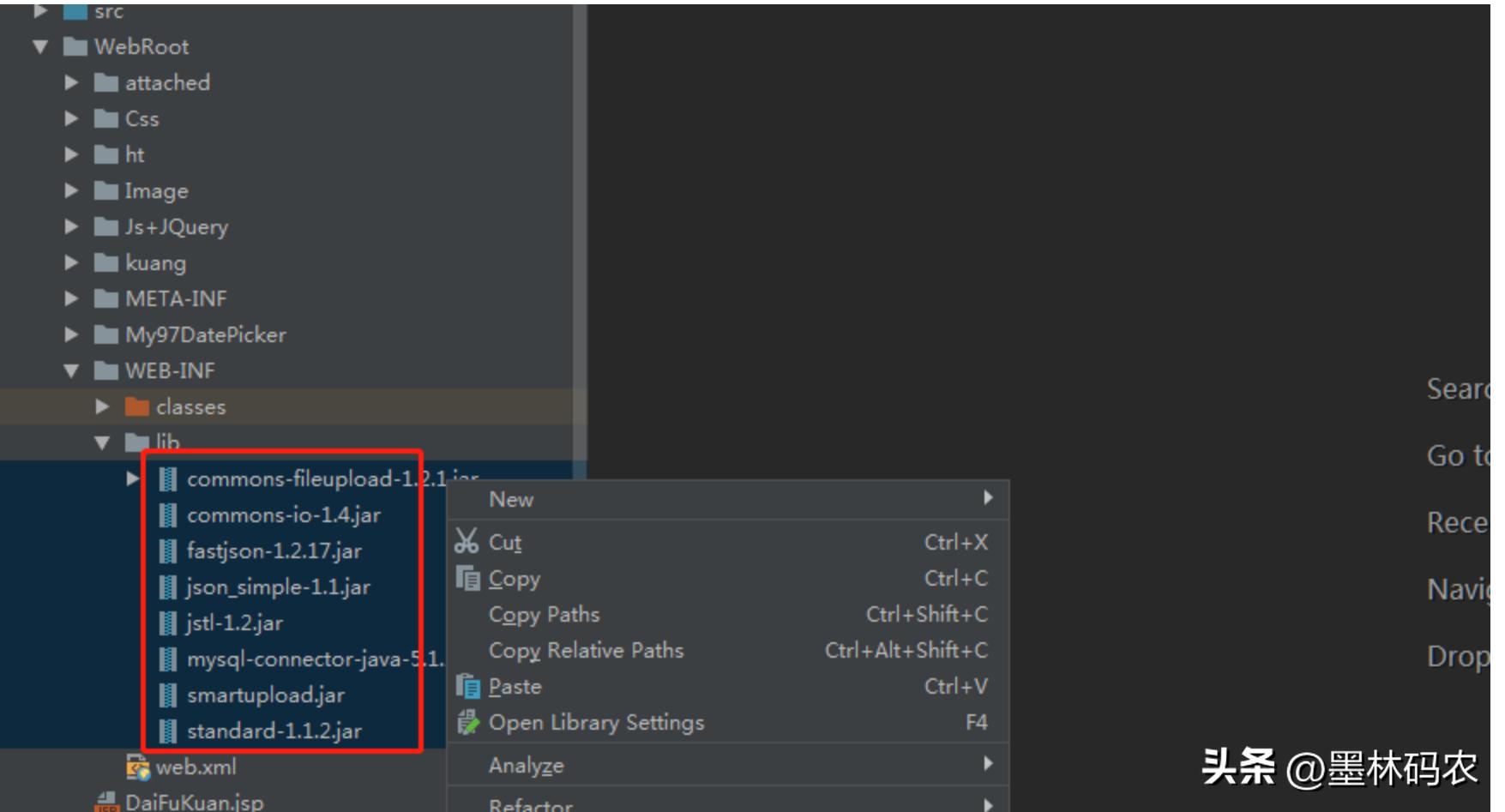Choose Cut from the context menu
The width and height of the screenshot is (1505, 812).
point(728,542)
